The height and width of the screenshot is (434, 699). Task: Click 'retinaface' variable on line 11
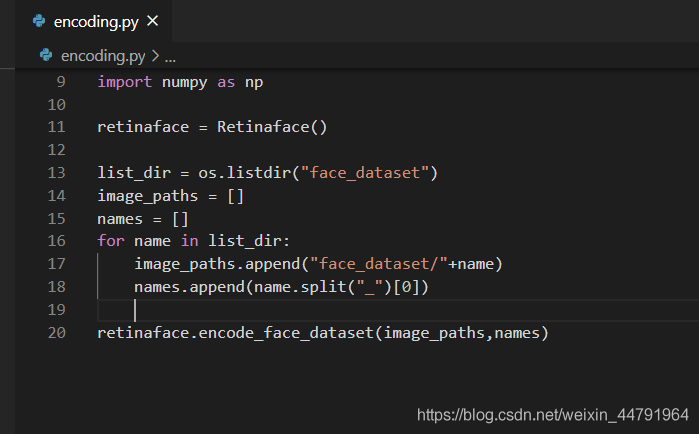(x=143, y=127)
